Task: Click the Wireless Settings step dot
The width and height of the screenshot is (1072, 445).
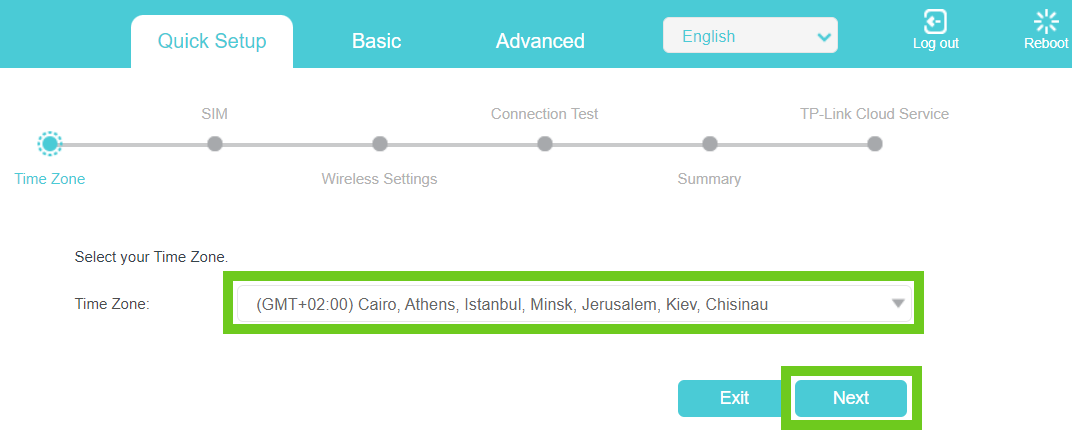Action: [379, 144]
